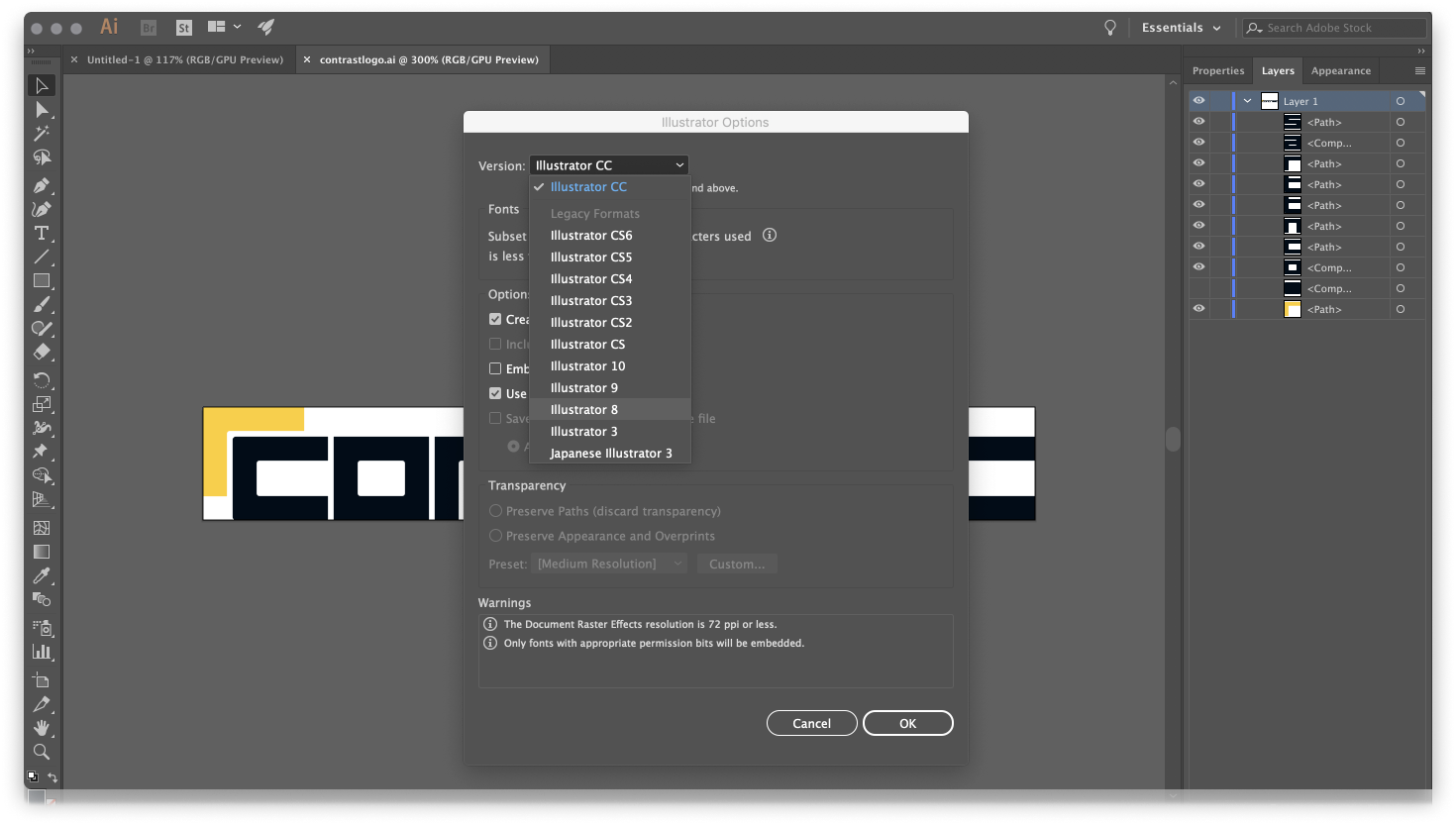Select the Eraser tool
Viewport: 1456px width, 825px height.
(42, 352)
